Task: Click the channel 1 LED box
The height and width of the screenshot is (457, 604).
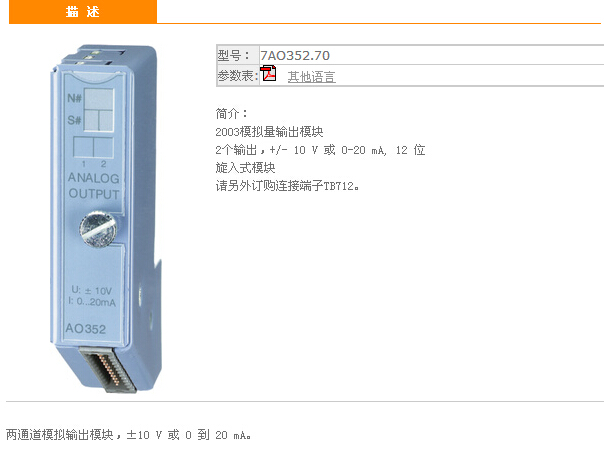Action: click(x=83, y=147)
